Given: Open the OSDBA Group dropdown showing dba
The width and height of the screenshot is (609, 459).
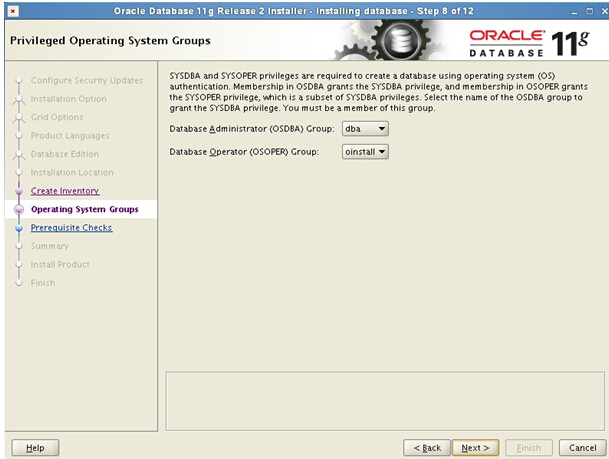Looking at the screenshot, I should pos(364,129).
